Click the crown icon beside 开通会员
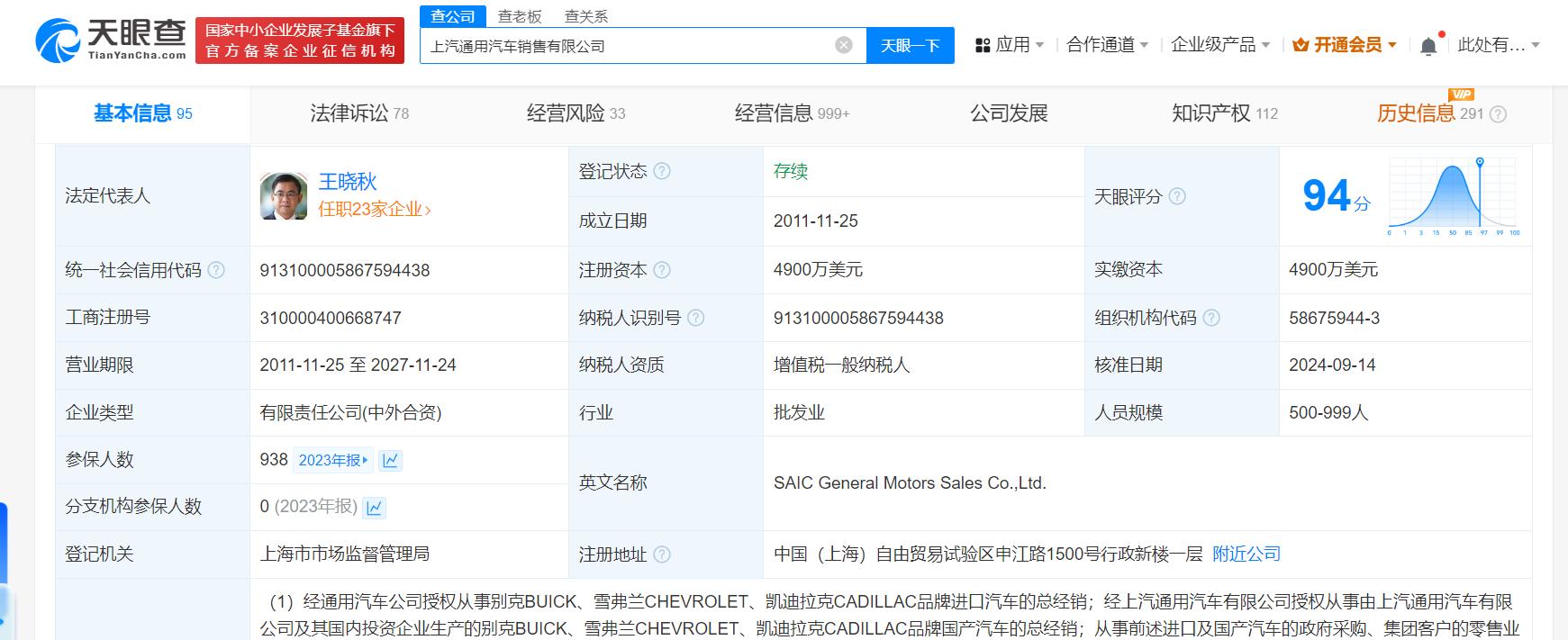The image size is (1568, 640). (1301, 45)
